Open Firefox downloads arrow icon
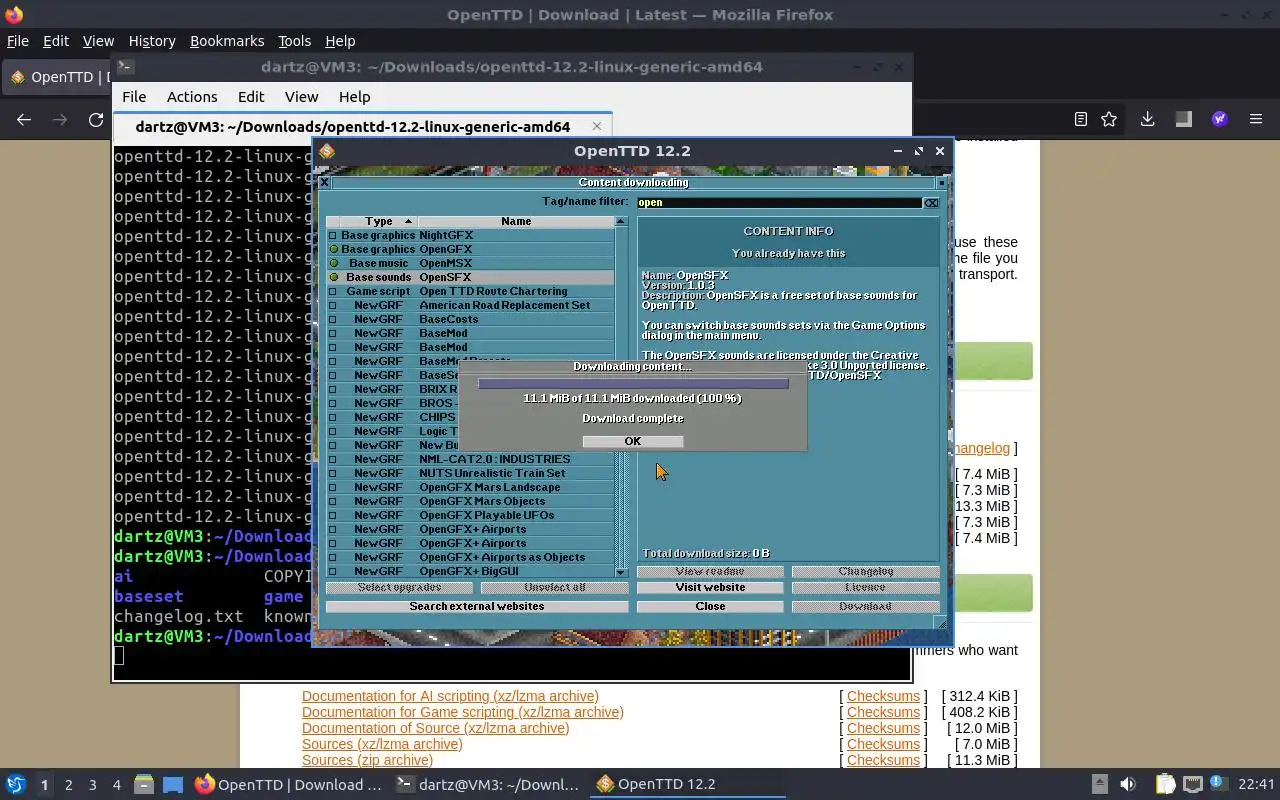Image resolution: width=1280 pixels, height=800 pixels. [1147, 119]
